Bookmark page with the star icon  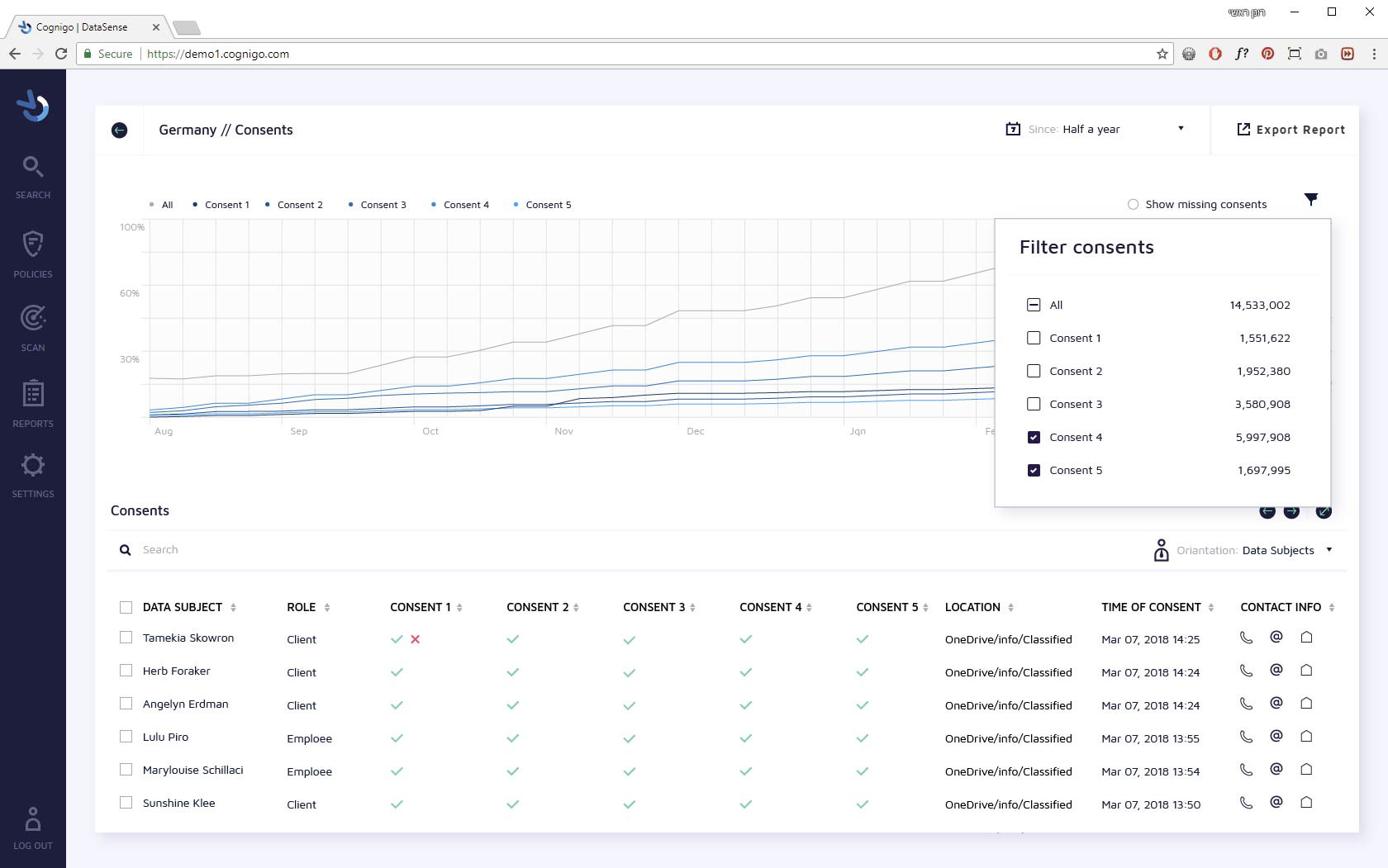tap(1162, 54)
